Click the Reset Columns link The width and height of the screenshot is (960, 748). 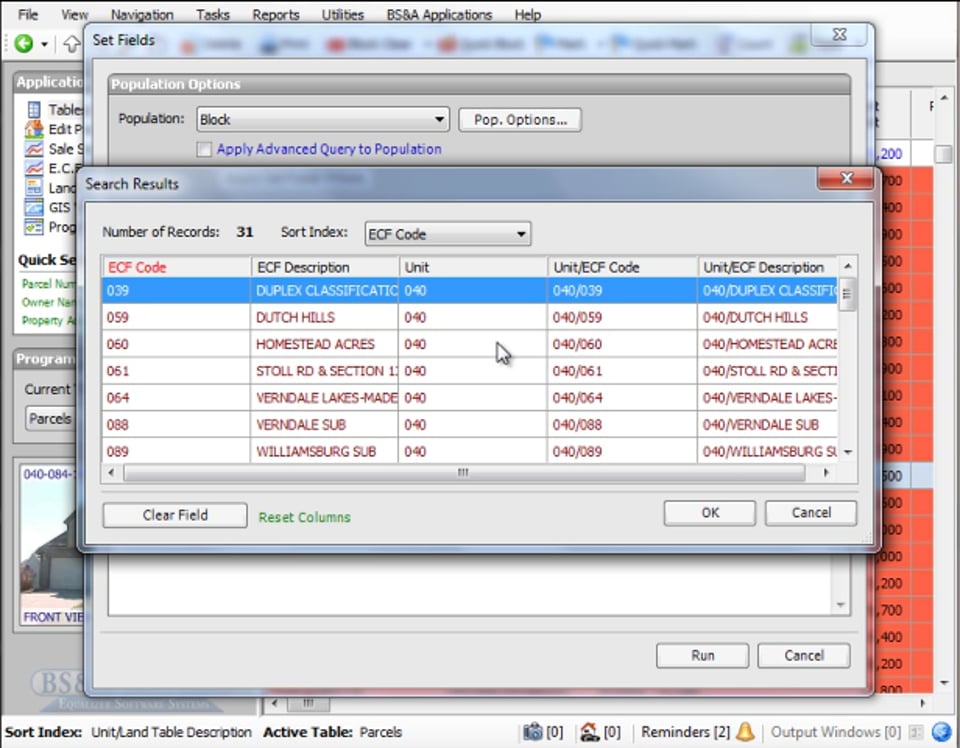pos(304,517)
